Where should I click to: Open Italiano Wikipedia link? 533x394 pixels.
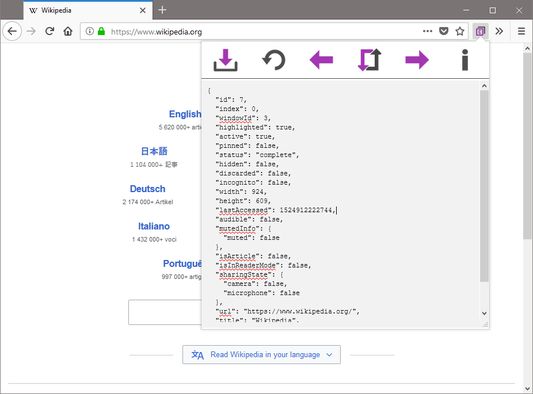tap(154, 226)
